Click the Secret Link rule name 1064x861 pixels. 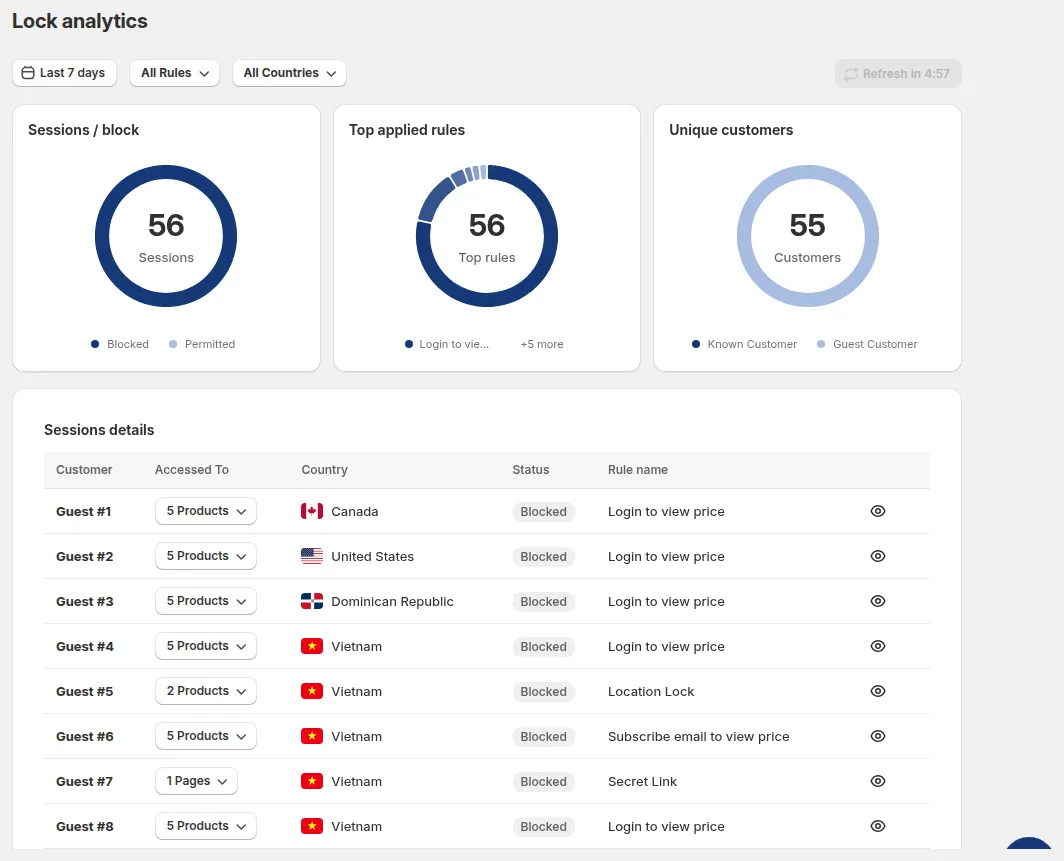(642, 782)
